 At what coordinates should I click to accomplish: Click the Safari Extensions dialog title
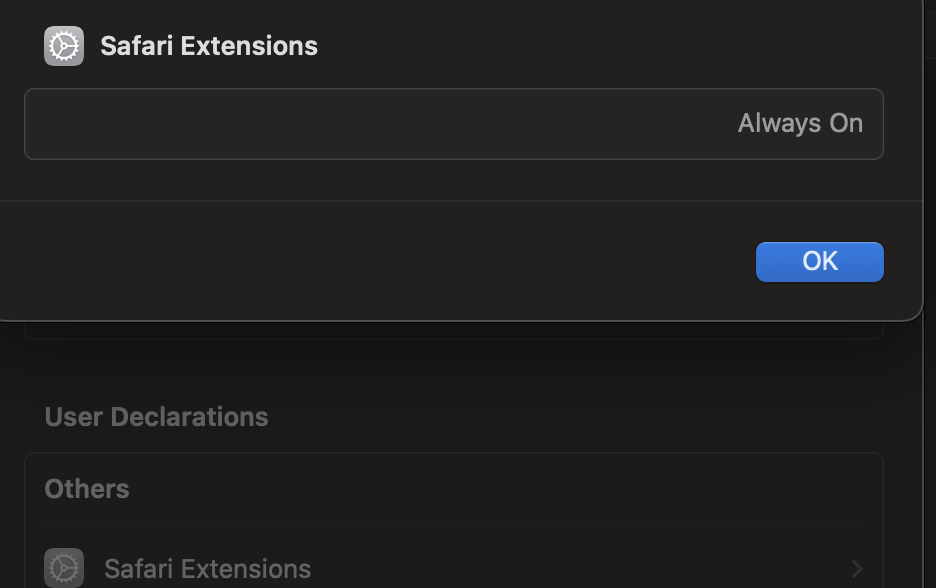(209, 46)
